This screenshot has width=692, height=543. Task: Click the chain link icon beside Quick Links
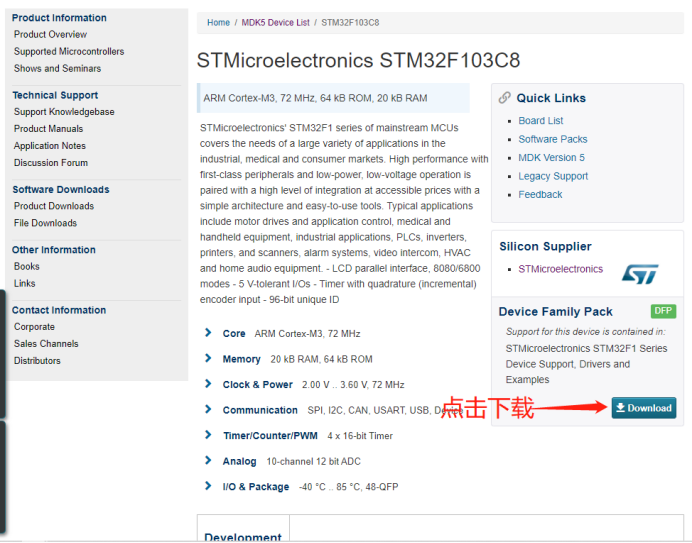coord(504,98)
